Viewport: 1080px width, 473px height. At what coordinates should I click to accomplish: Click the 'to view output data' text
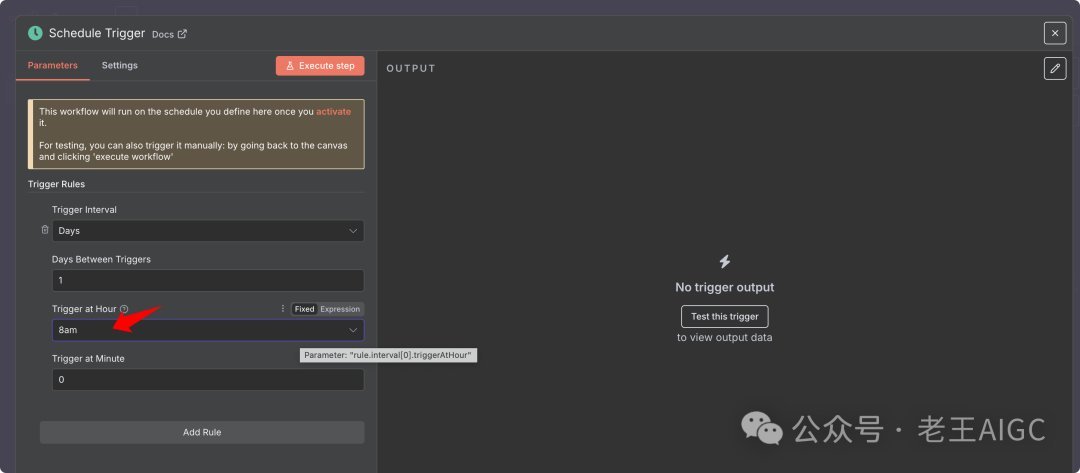pyautogui.click(x=725, y=337)
